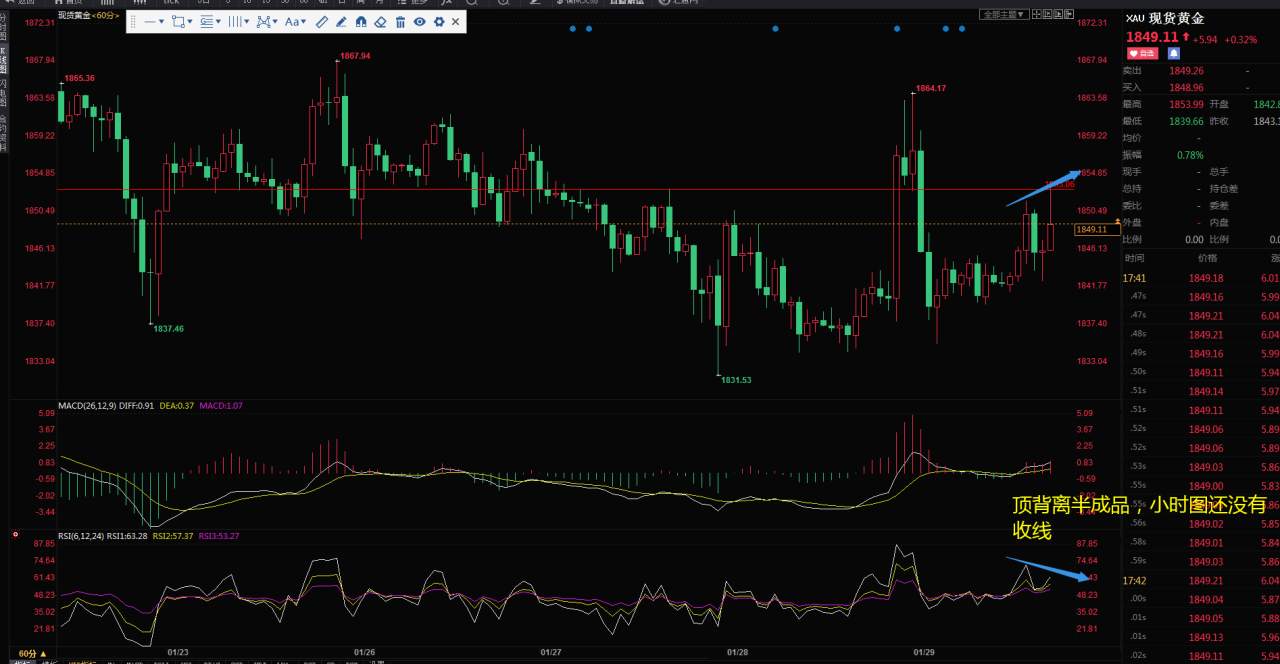Select the eraser tool
This screenshot has width=1280, height=664.
pos(380,22)
